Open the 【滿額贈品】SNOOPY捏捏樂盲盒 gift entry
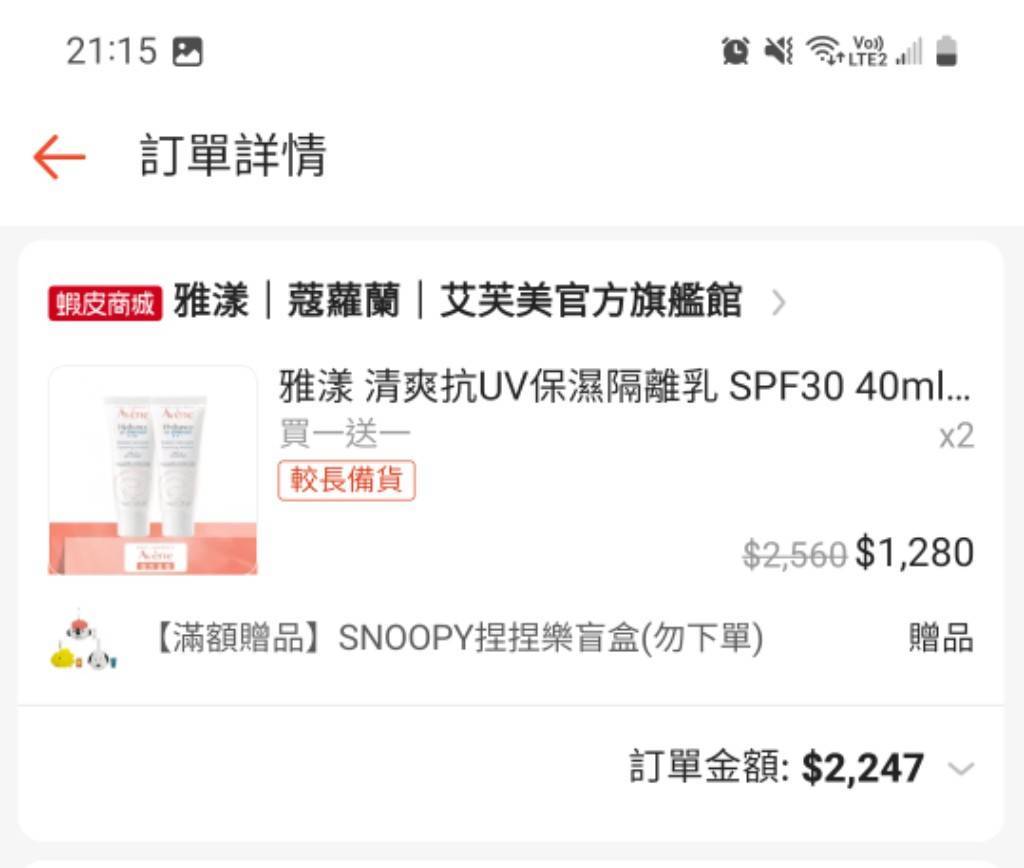Screen dimensions: 1024x868 (457, 638)
